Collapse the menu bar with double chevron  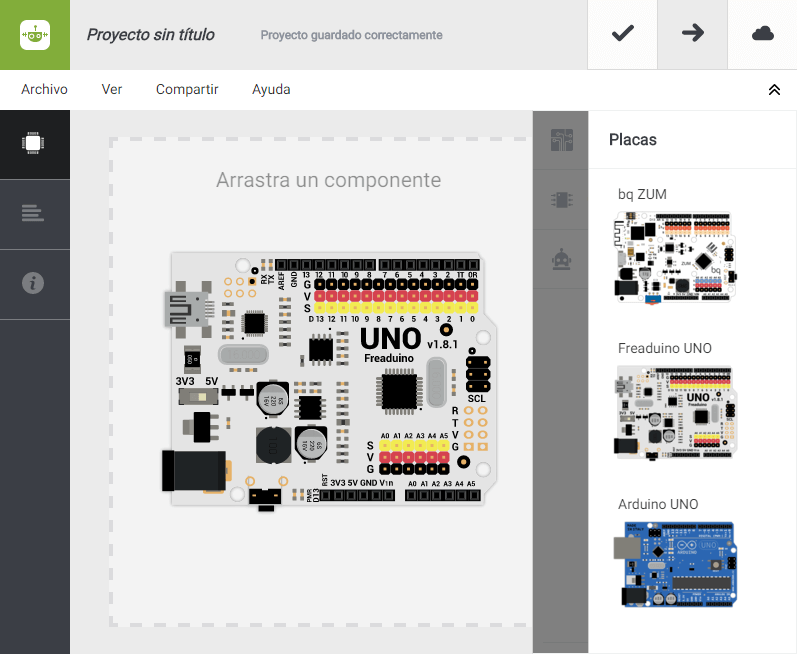774,90
